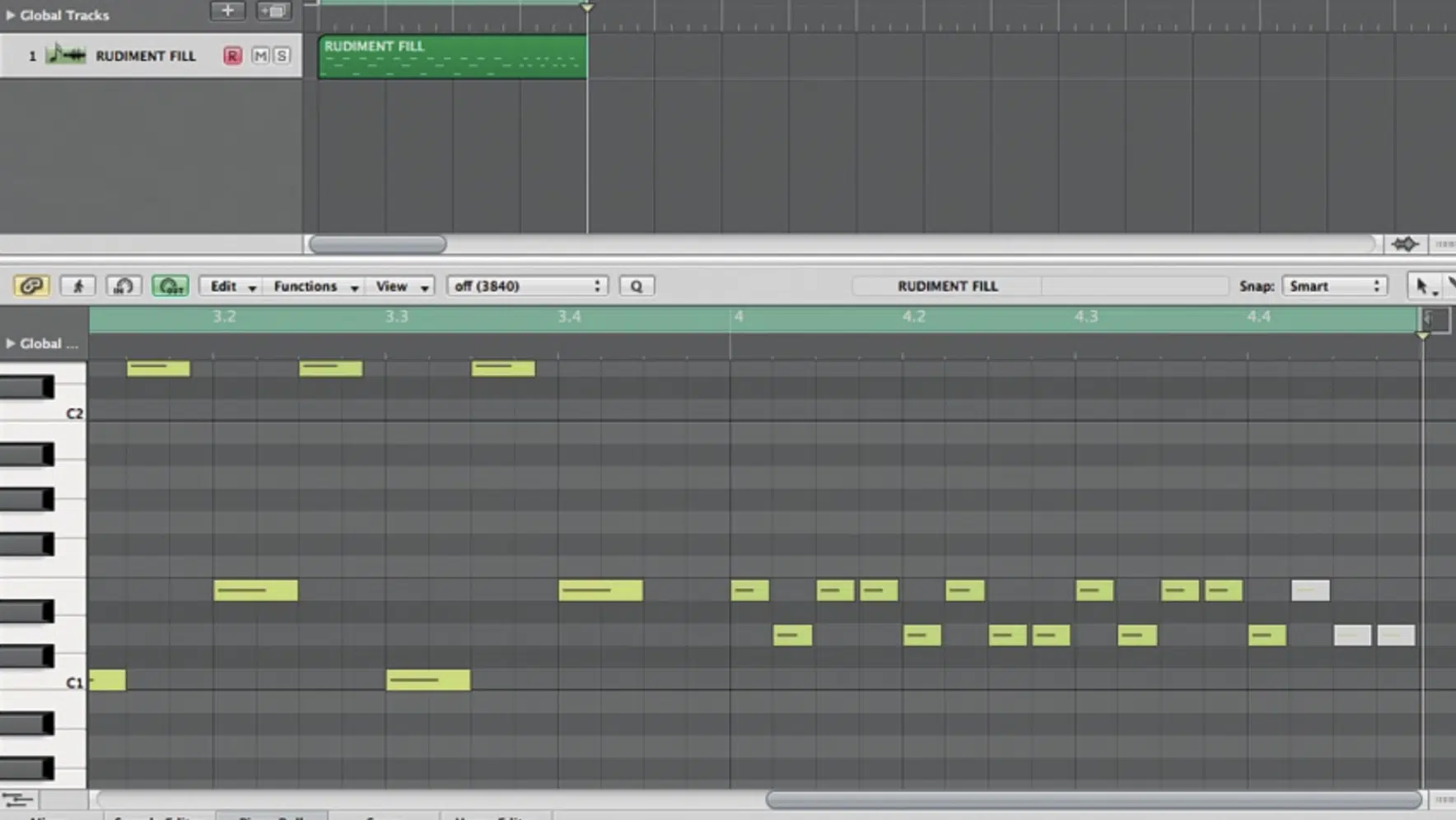Image resolution: width=1456 pixels, height=820 pixels.
Task: Open the quantize value dropdown off (3840)
Action: coord(527,286)
